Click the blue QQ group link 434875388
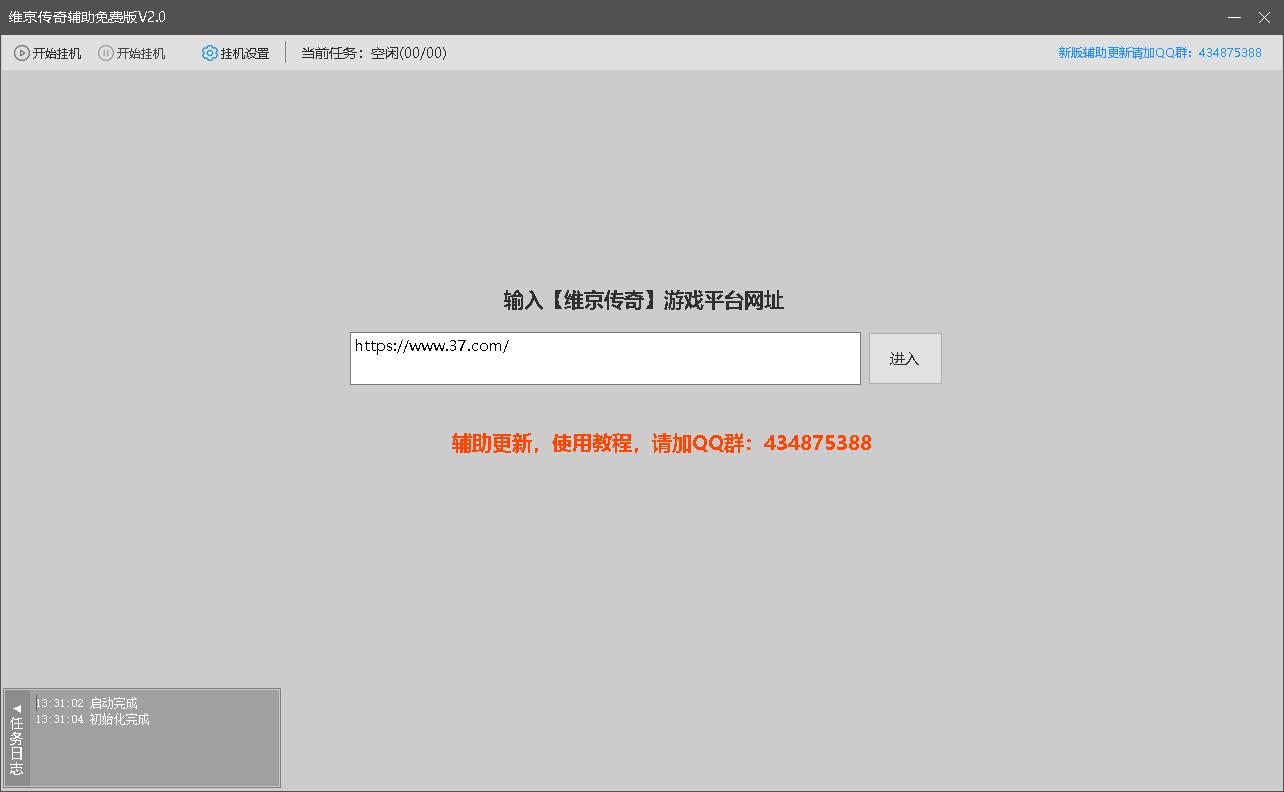The width and height of the screenshot is (1284, 792). point(1160,53)
